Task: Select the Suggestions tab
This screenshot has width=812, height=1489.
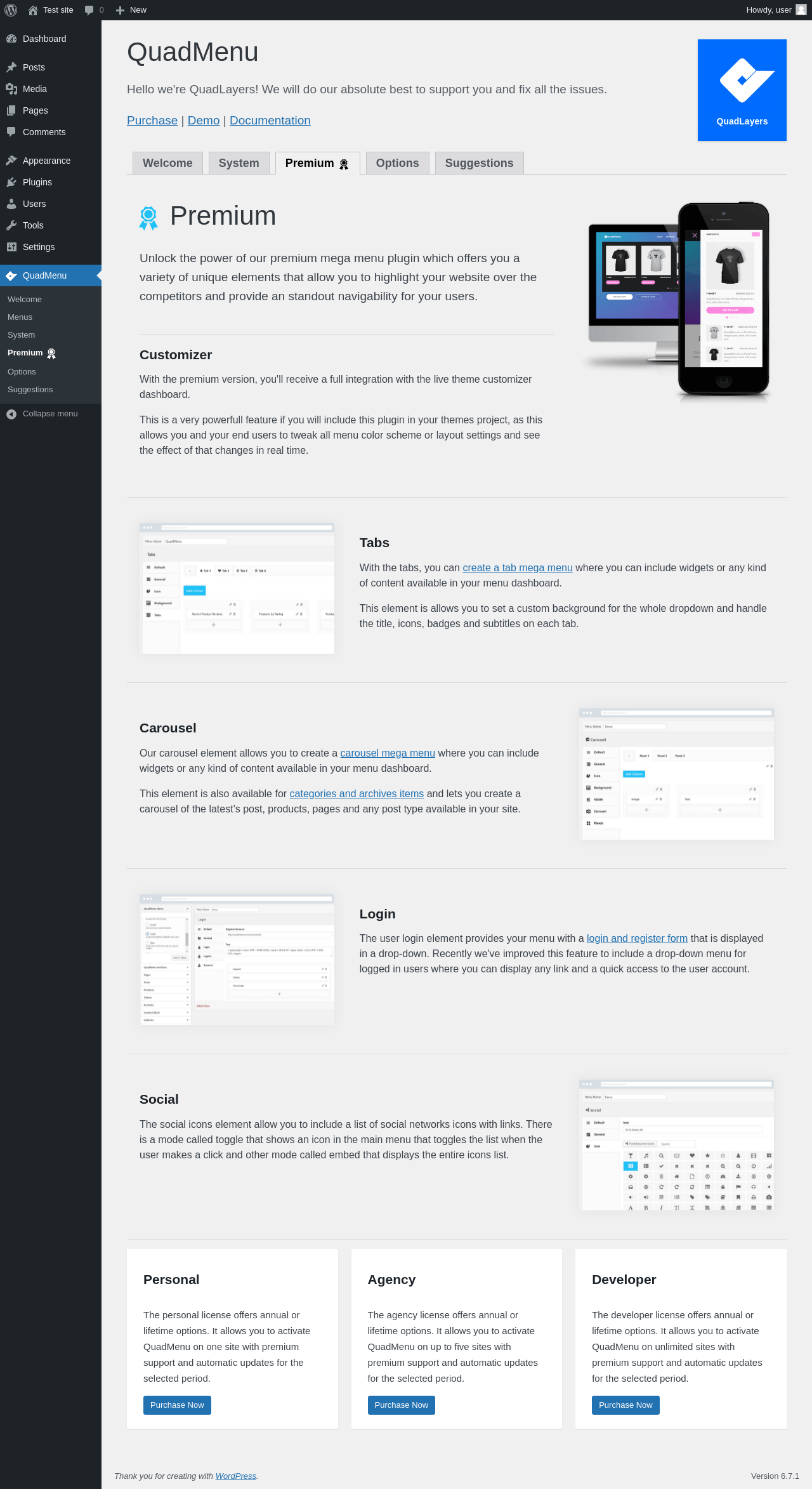Action: click(x=479, y=163)
